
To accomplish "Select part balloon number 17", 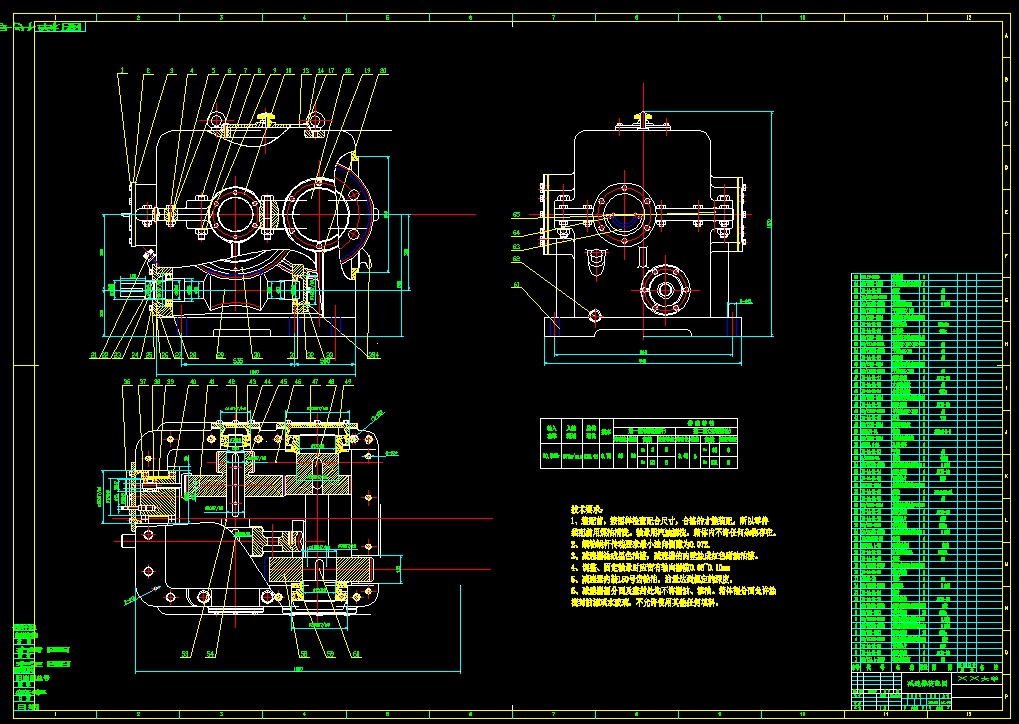I will [331, 71].
